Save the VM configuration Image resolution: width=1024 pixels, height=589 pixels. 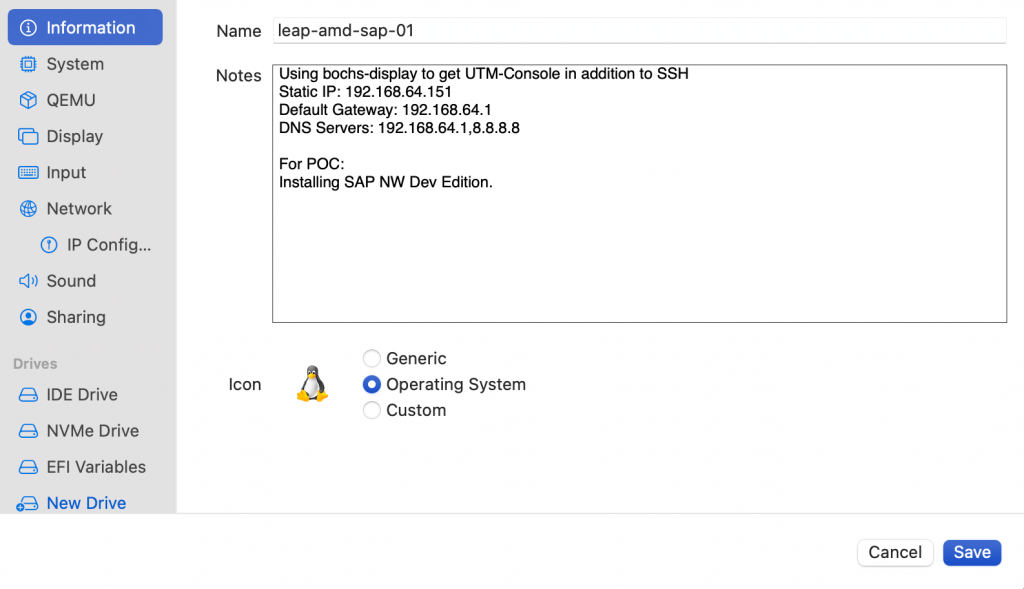click(x=972, y=552)
